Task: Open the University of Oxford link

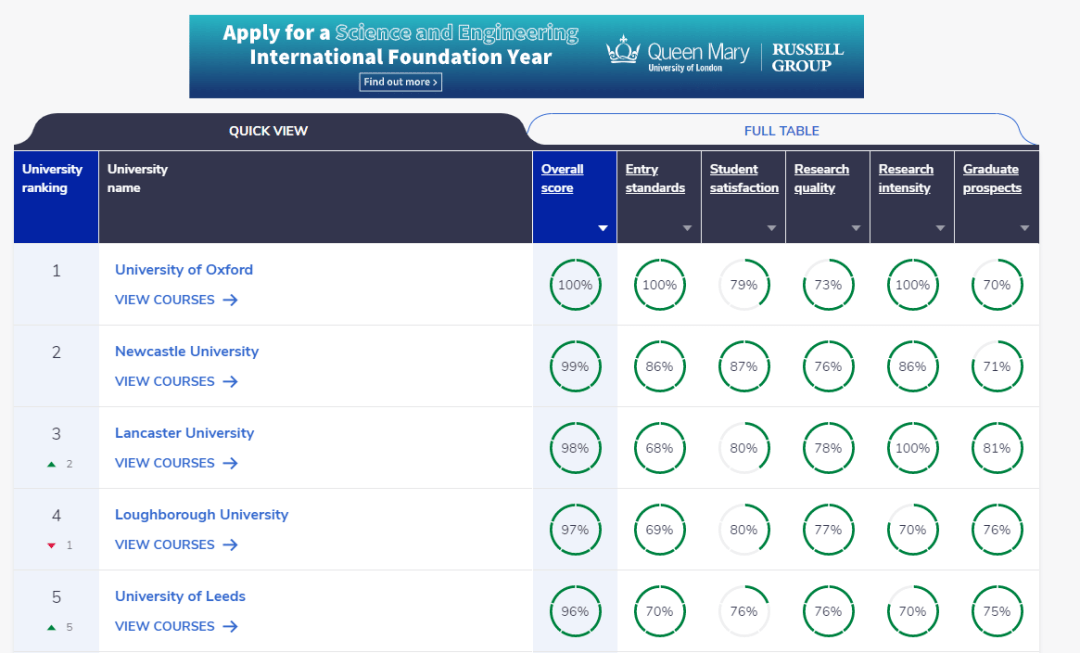Action: coord(184,270)
